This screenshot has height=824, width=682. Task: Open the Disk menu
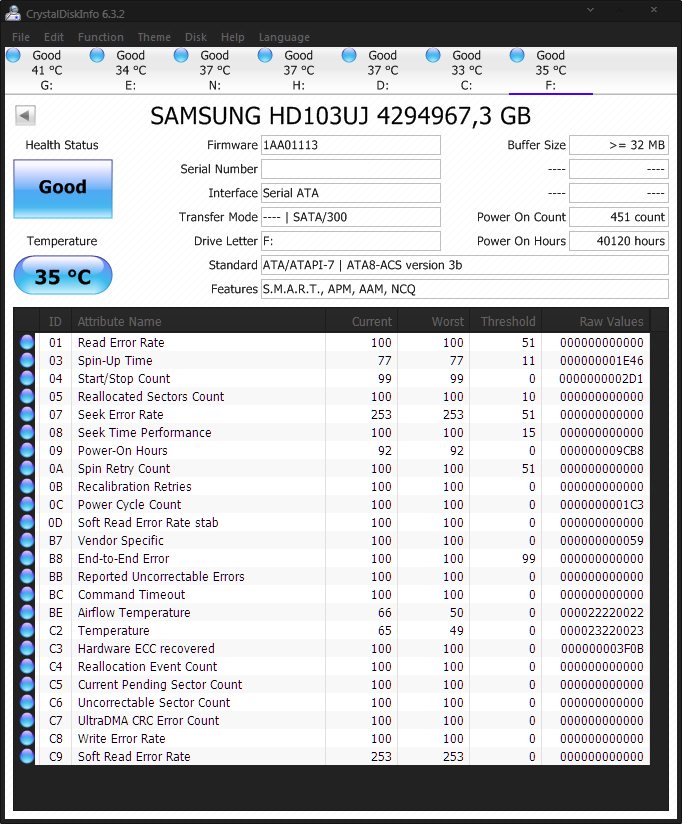[196, 37]
